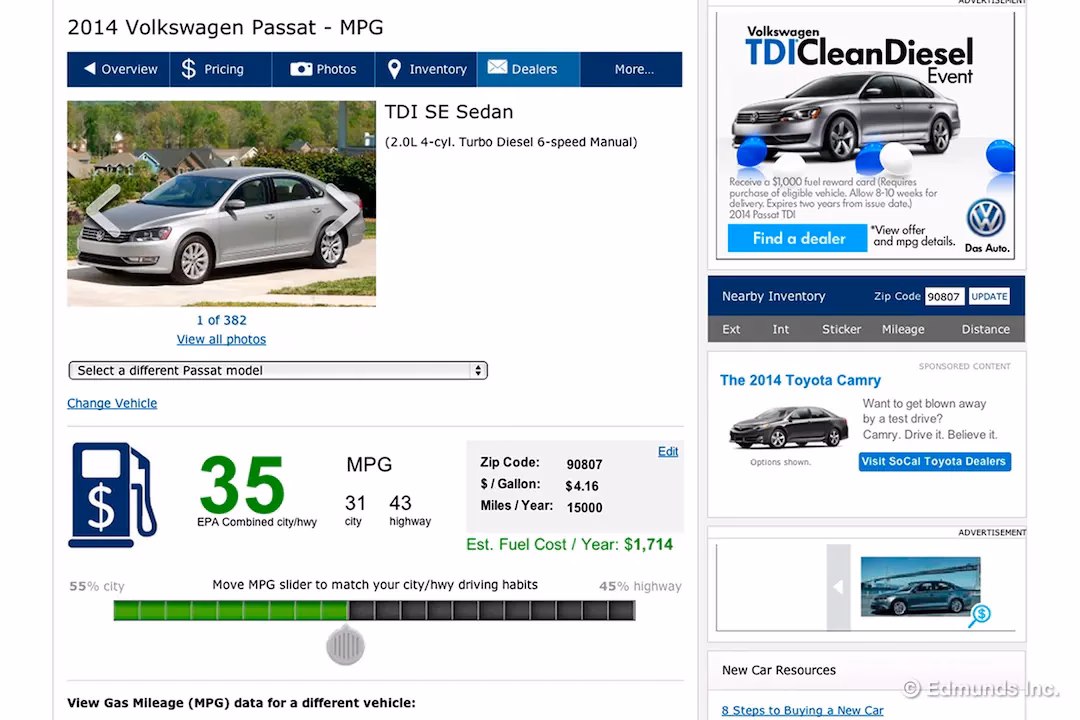Switch to the Overview tab
The image size is (1080, 720).
click(119, 69)
